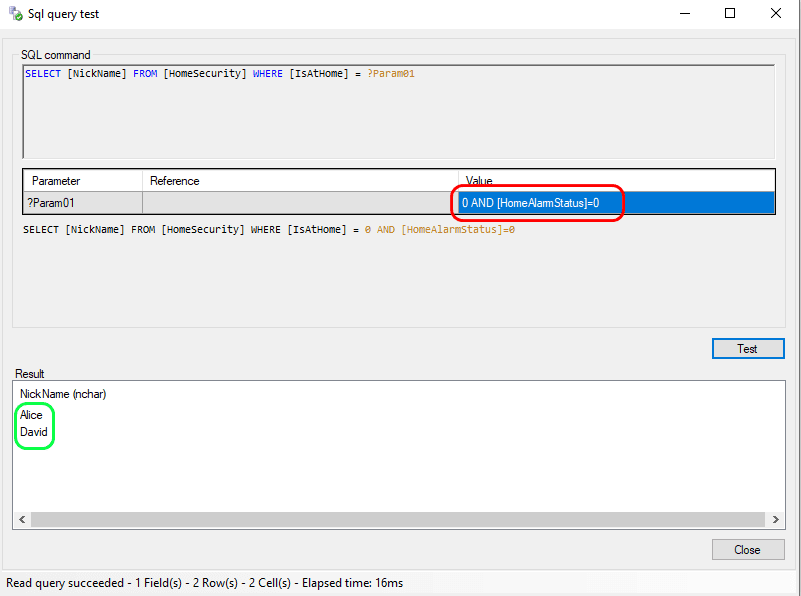Viewport: 801px width, 596px height.
Task: Click the Sql query test window icon
Action: coord(15,15)
